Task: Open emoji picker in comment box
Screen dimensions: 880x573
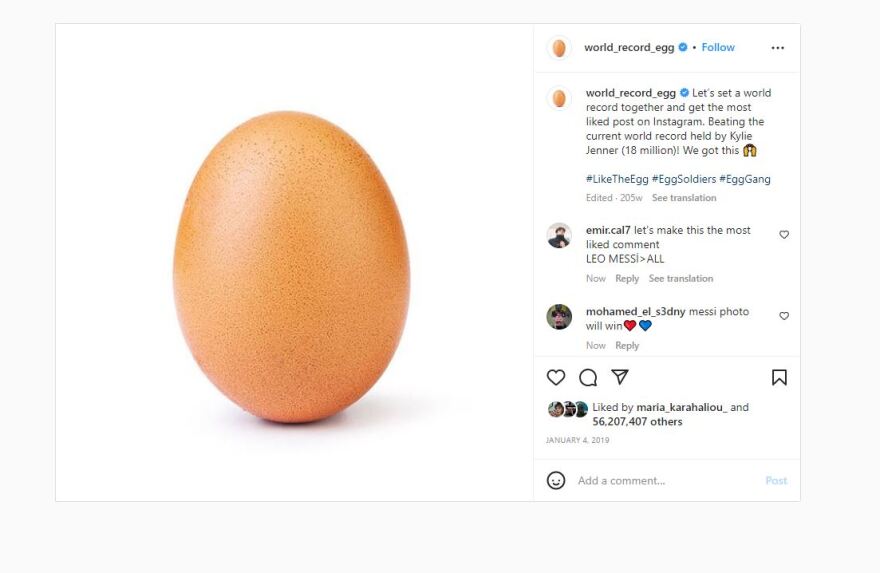Action: click(x=556, y=481)
